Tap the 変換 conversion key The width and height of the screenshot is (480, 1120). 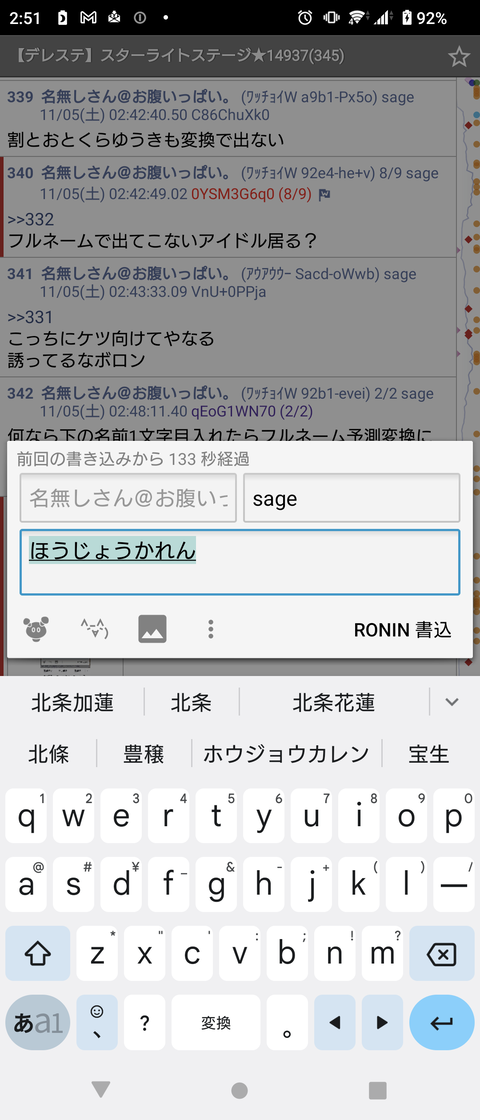pos(216,1022)
